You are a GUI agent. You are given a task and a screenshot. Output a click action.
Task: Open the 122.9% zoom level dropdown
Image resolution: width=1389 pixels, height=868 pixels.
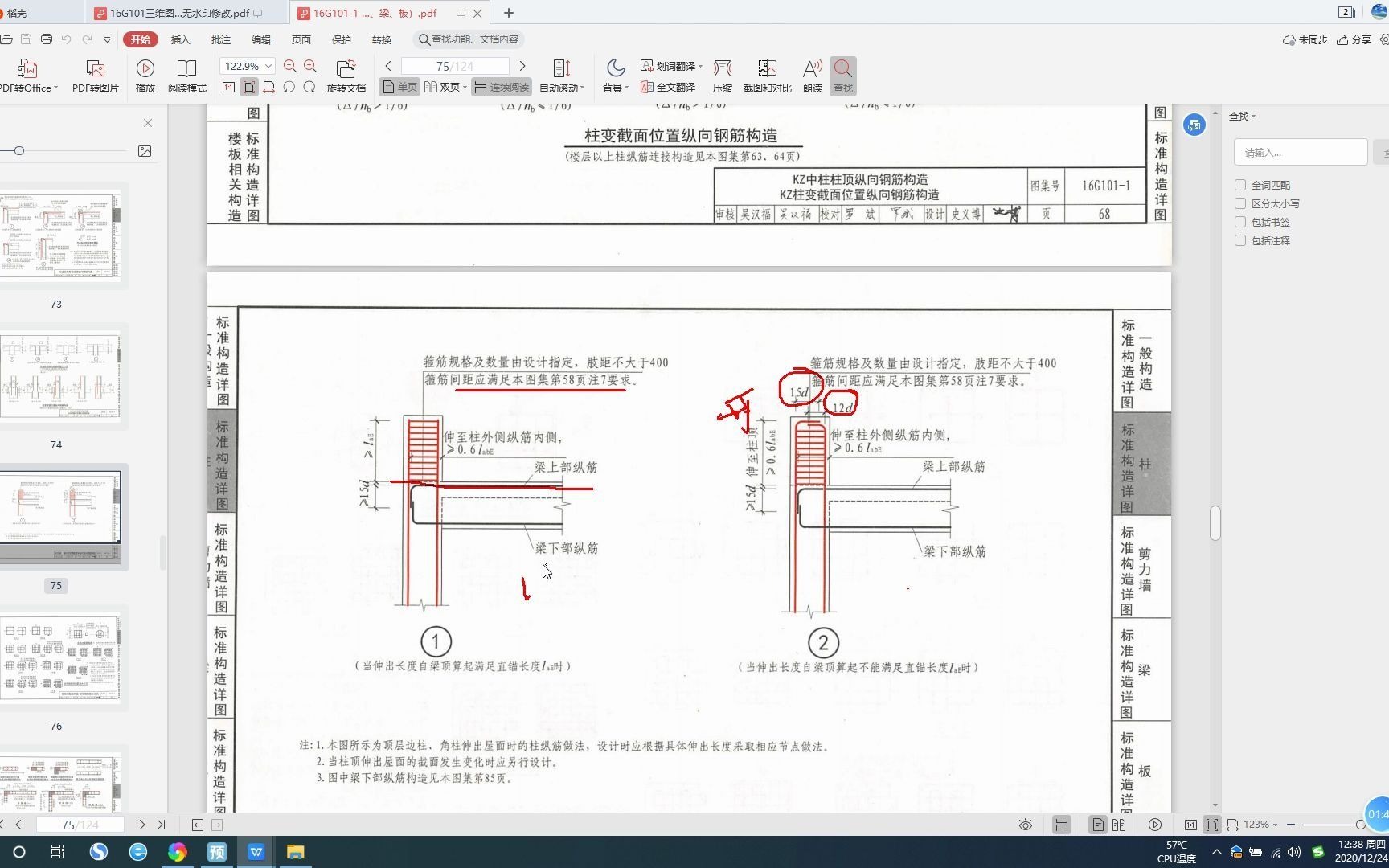pyautogui.click(x=268, y=66)
